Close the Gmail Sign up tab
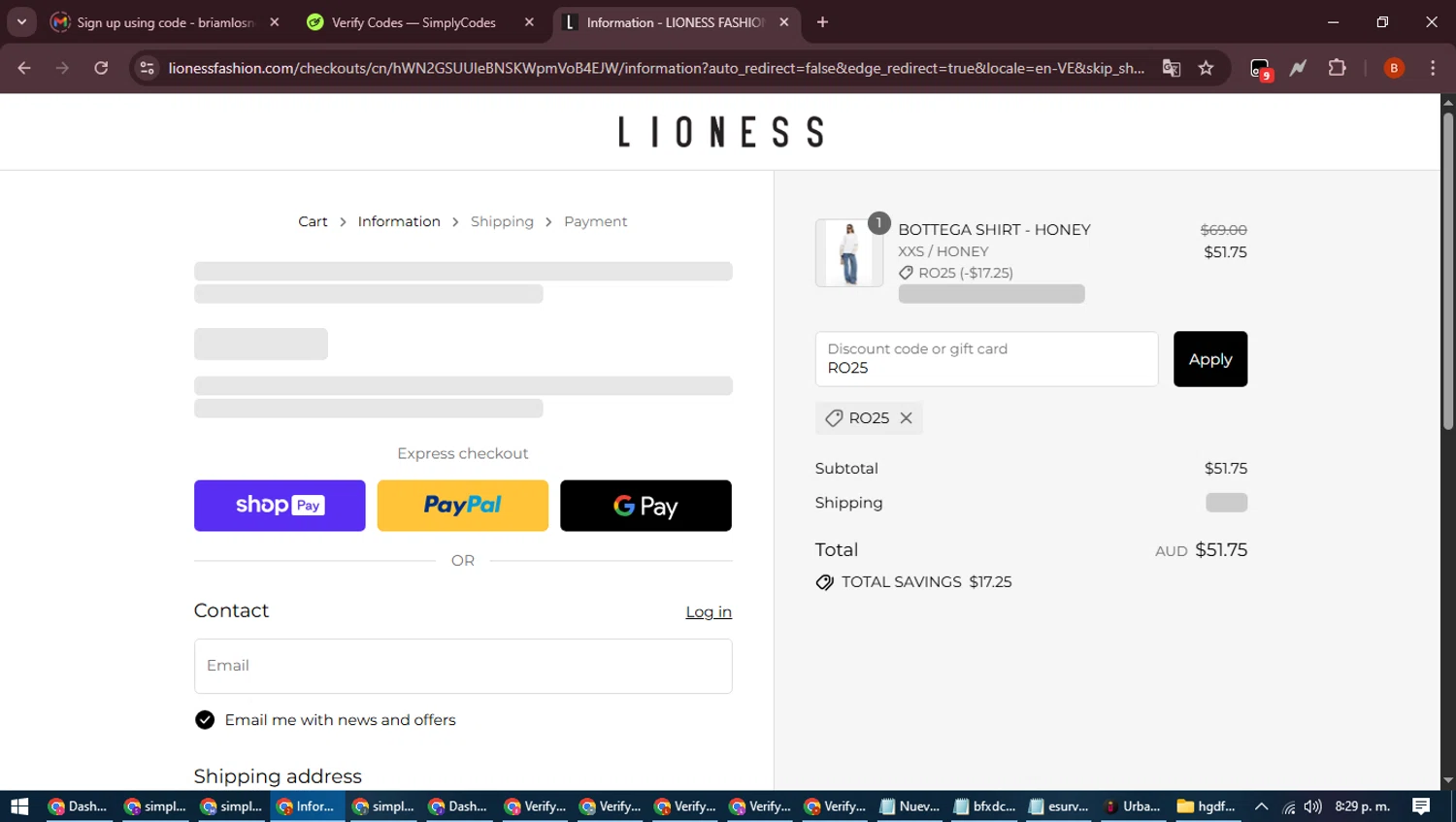The height and width of the screenshot is (822, 1456). [275, 22]
